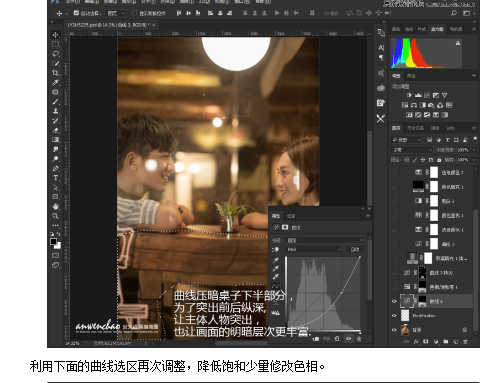Open the Histogram panel flyout menu
Viewport: 488px width, 383px height.
[474, 29]
